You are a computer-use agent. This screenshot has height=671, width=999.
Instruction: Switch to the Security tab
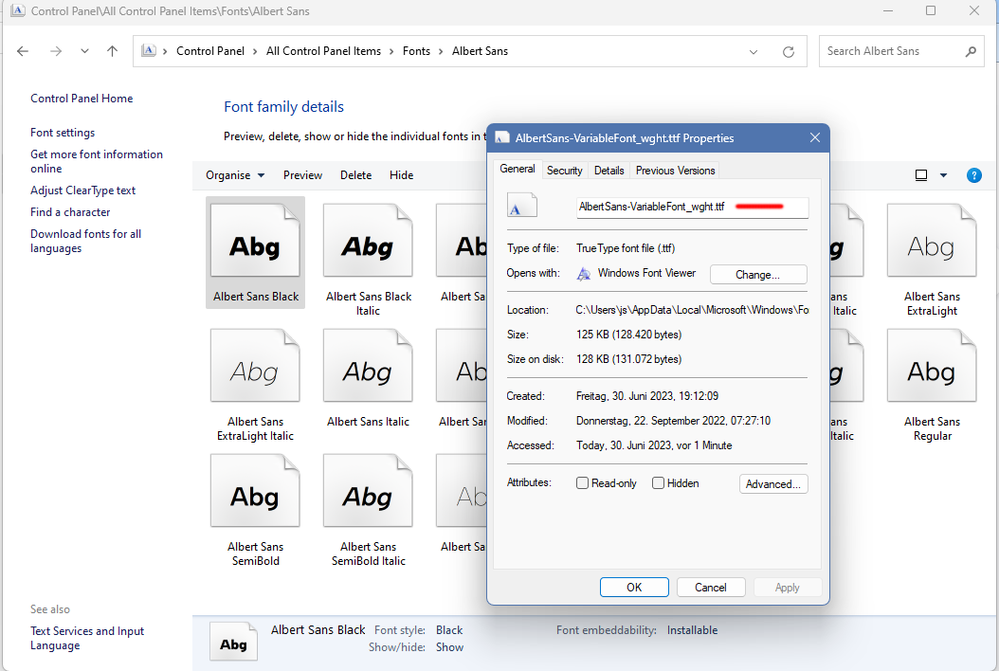(x=564, y=170)
